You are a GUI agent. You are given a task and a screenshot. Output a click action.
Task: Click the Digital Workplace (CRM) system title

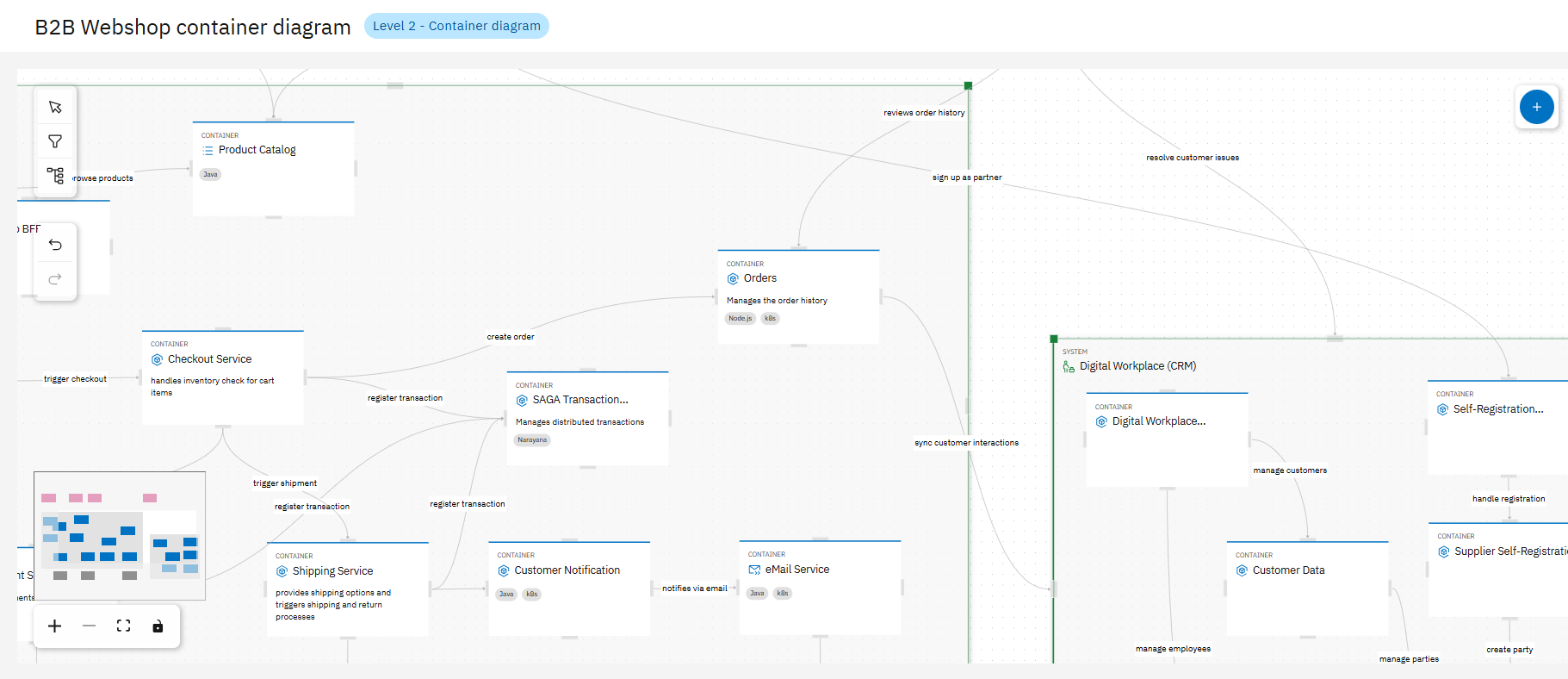[x=1137, y=366]
